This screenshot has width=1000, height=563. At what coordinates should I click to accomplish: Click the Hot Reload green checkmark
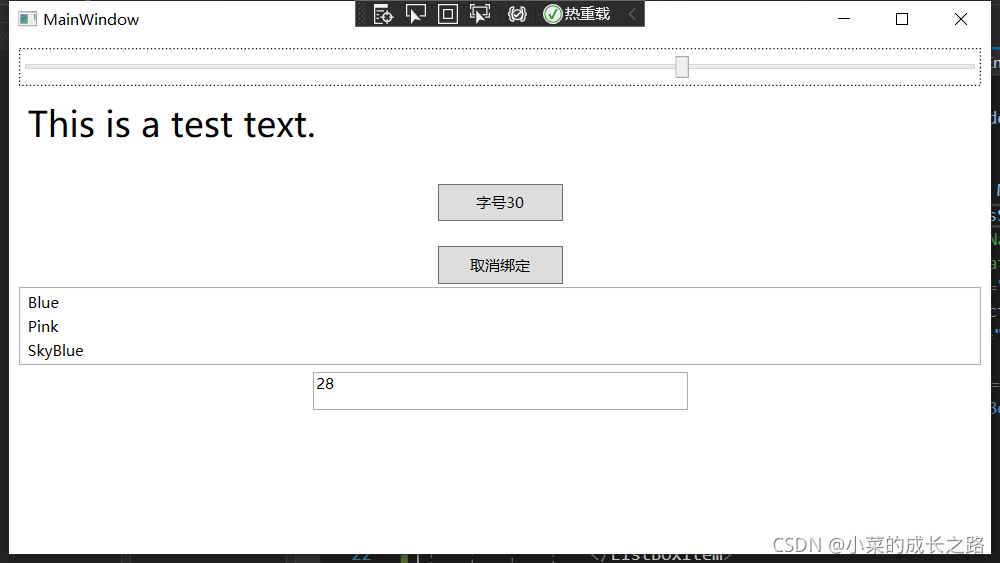coord(552,14)
